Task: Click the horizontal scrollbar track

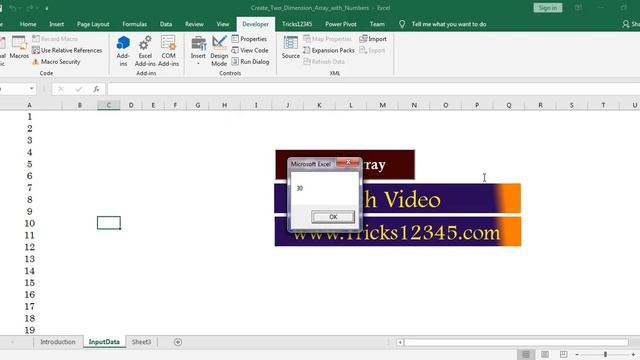Action: 516,342
